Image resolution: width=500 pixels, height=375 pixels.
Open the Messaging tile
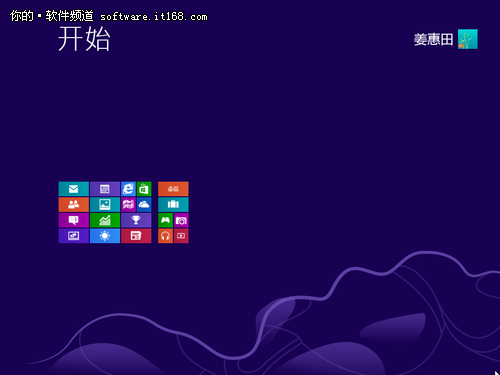[74, 220]
